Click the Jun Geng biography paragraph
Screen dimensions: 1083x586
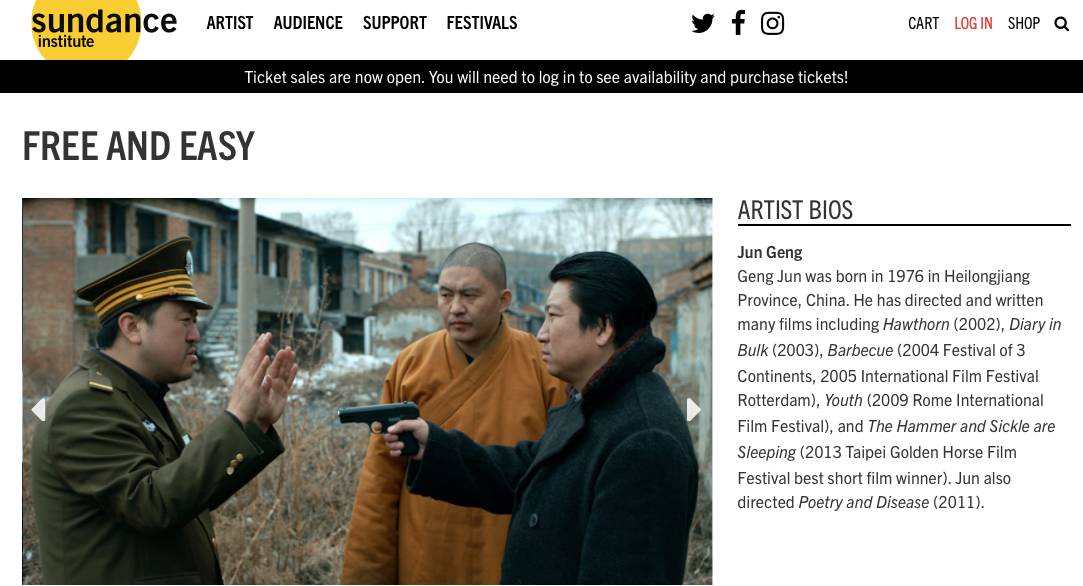coord(899,389)
